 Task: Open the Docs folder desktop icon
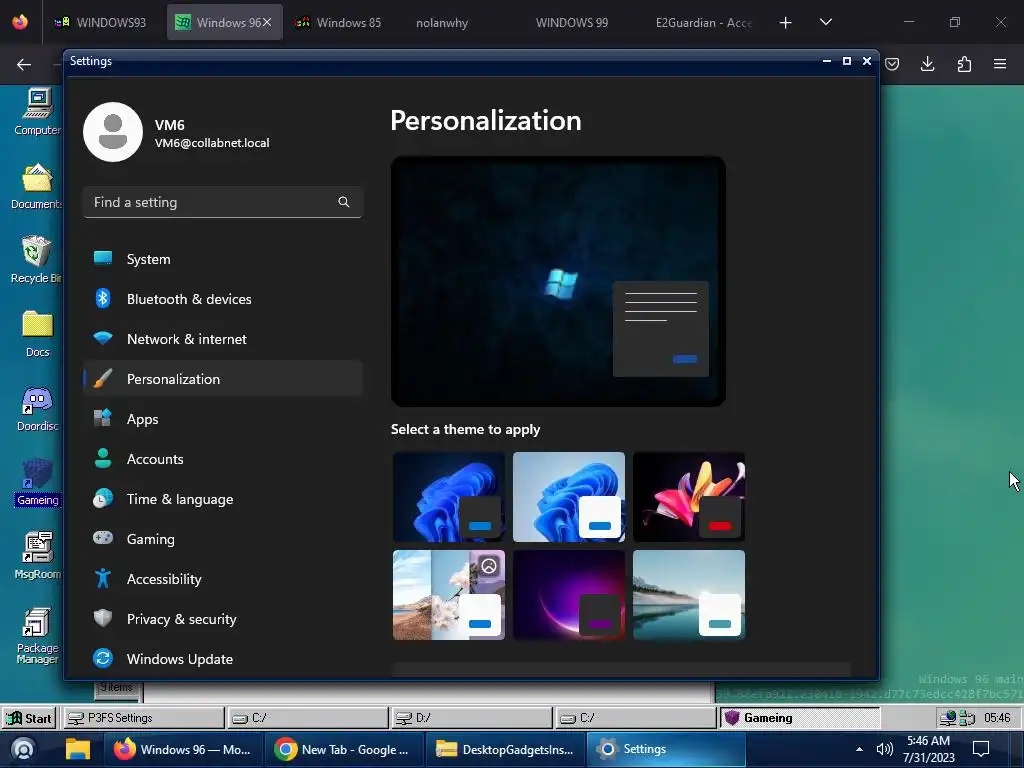[x=37, y=334]
